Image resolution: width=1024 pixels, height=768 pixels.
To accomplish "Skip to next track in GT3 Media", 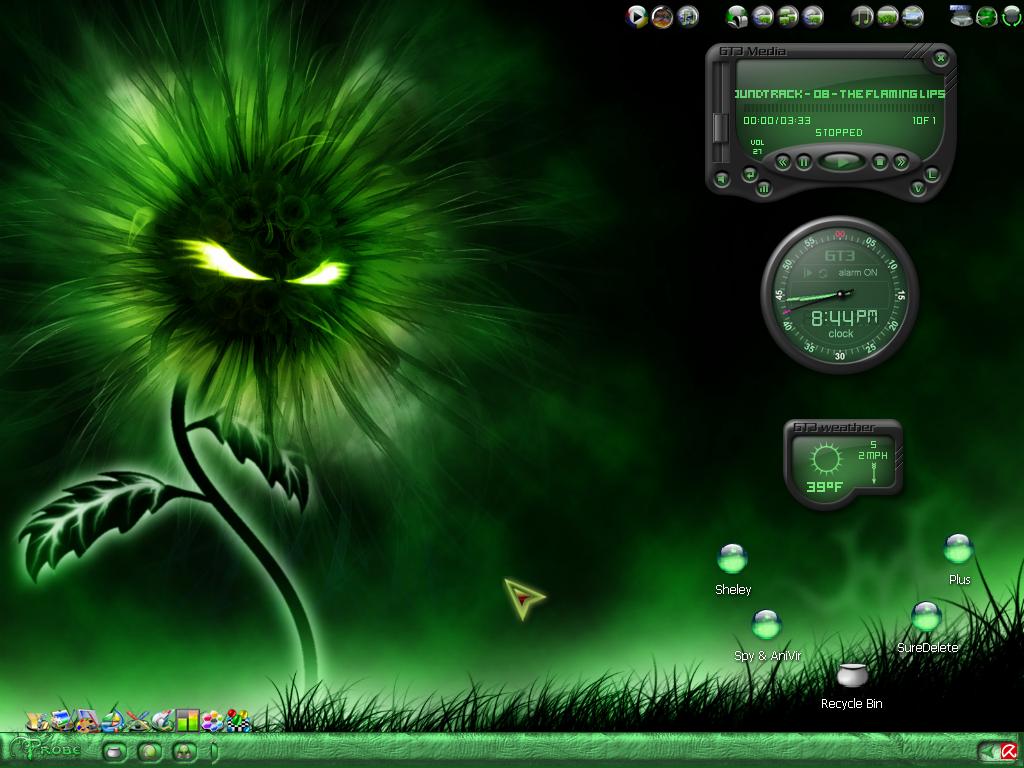I will [901, 161].
